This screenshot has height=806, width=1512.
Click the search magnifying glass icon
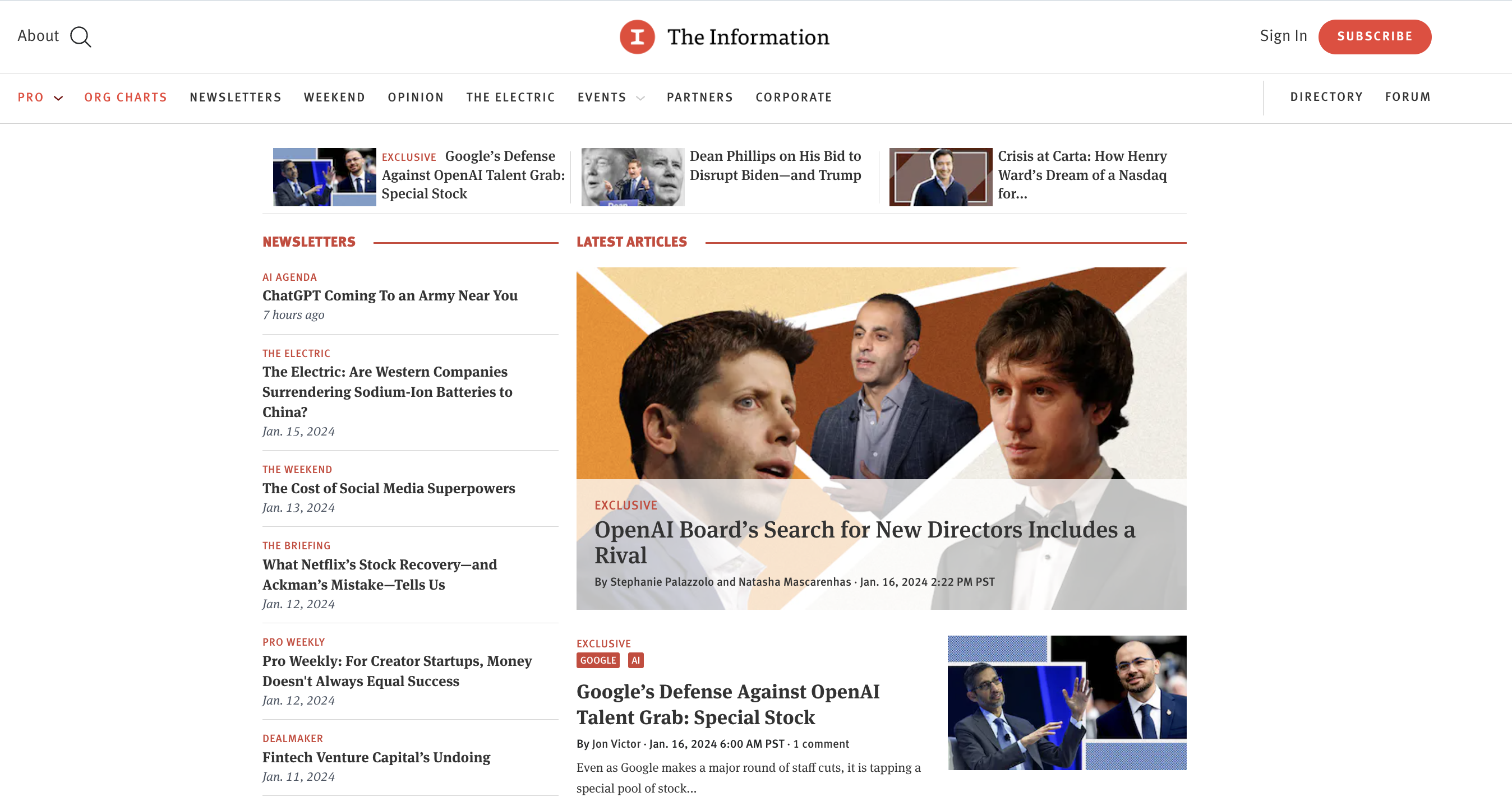[80, 36]
